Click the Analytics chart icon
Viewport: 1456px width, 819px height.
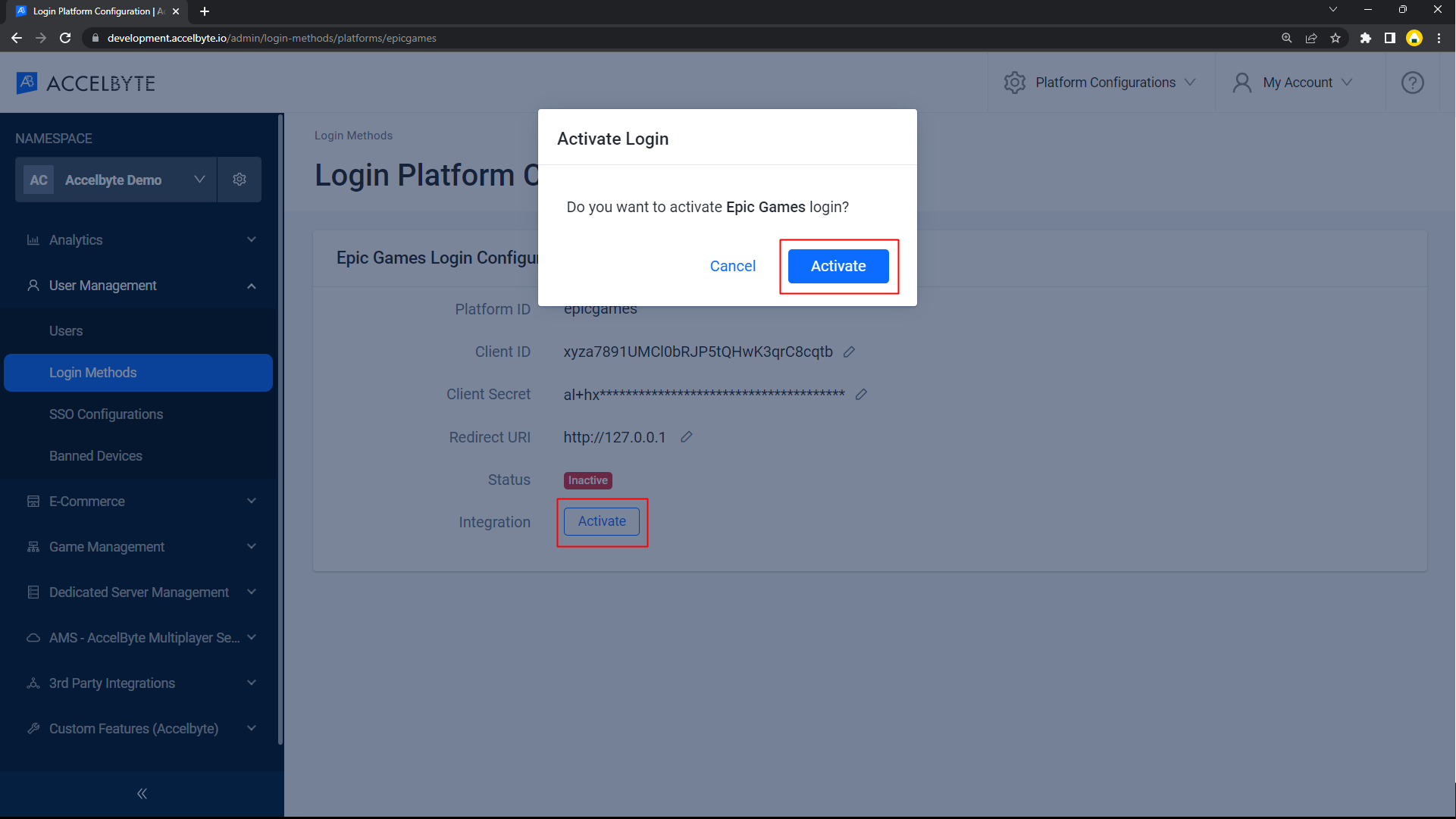33,240
